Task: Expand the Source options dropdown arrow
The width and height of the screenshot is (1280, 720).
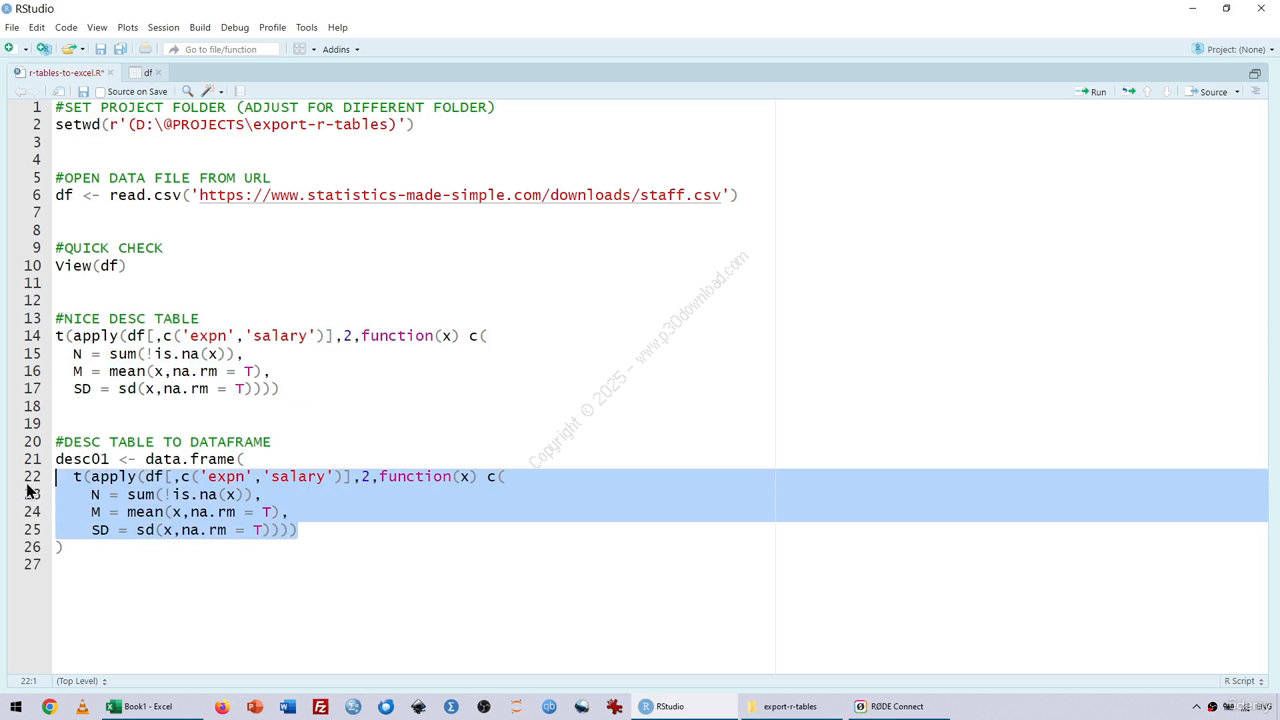Action: pos(1237,92)
